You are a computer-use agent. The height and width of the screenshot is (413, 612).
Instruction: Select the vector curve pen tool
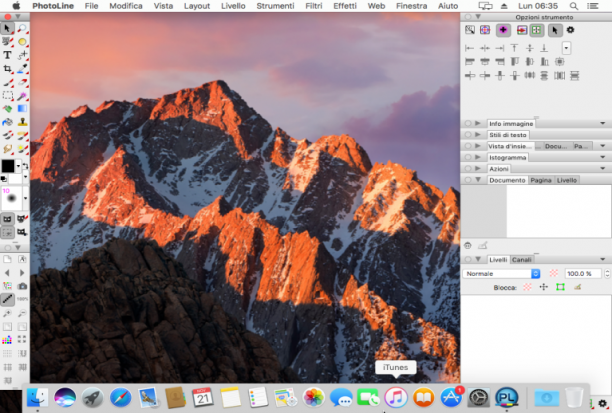click(x=22, y=55)
